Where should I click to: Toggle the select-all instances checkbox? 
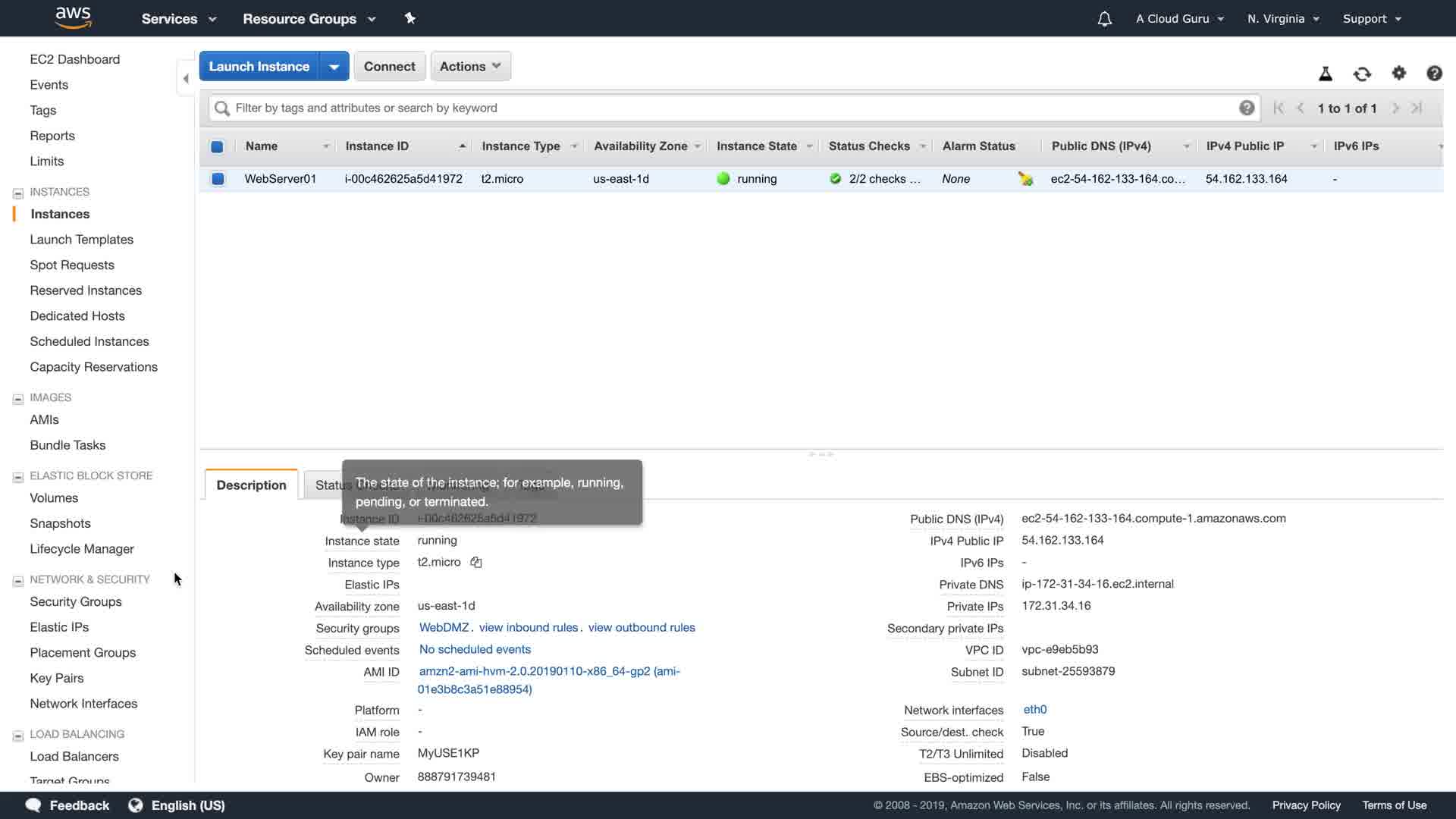click(217, 146)
